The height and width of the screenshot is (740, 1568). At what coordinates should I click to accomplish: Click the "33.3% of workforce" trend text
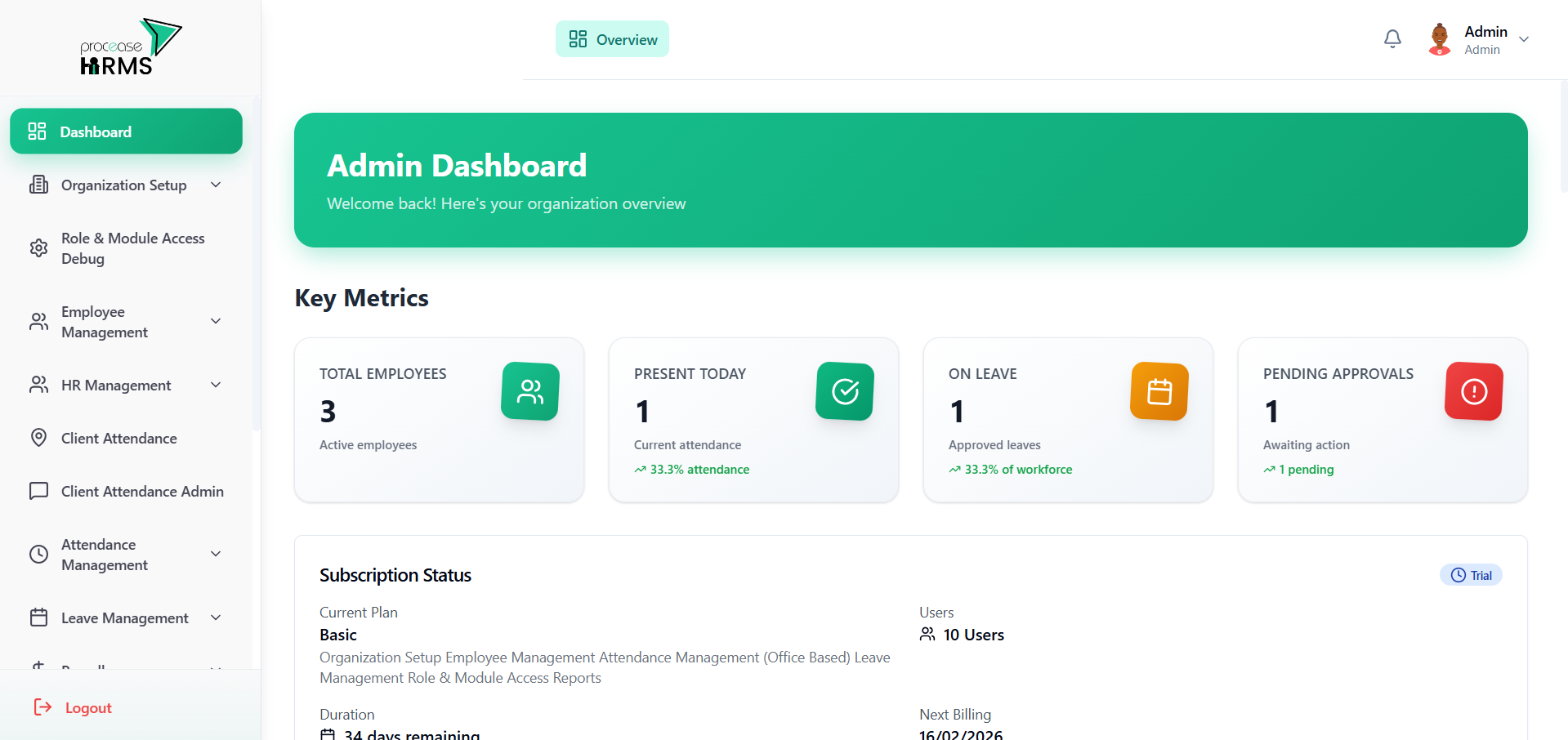1018,470
